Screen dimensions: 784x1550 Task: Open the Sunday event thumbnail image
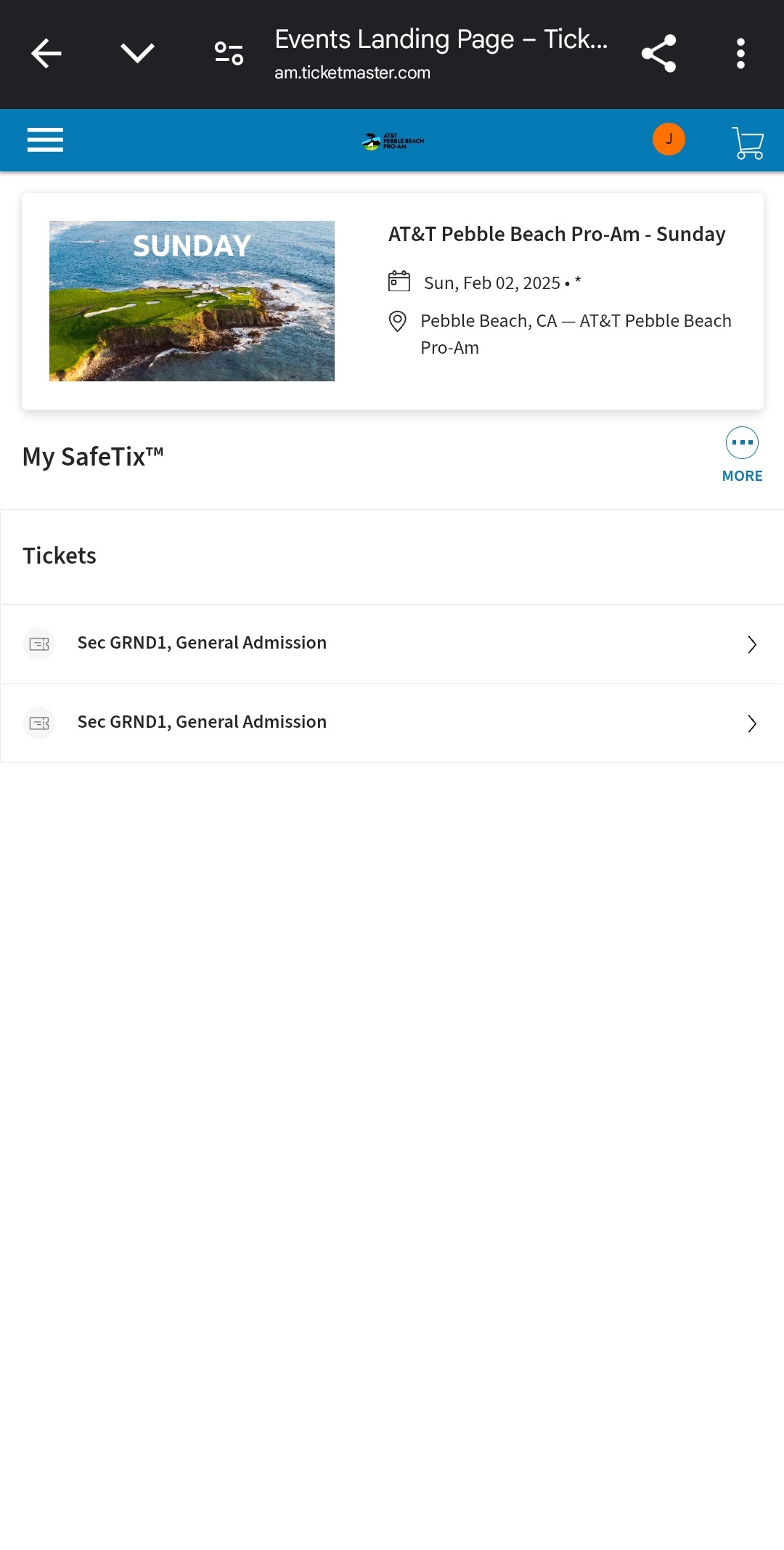click(192, 301)
